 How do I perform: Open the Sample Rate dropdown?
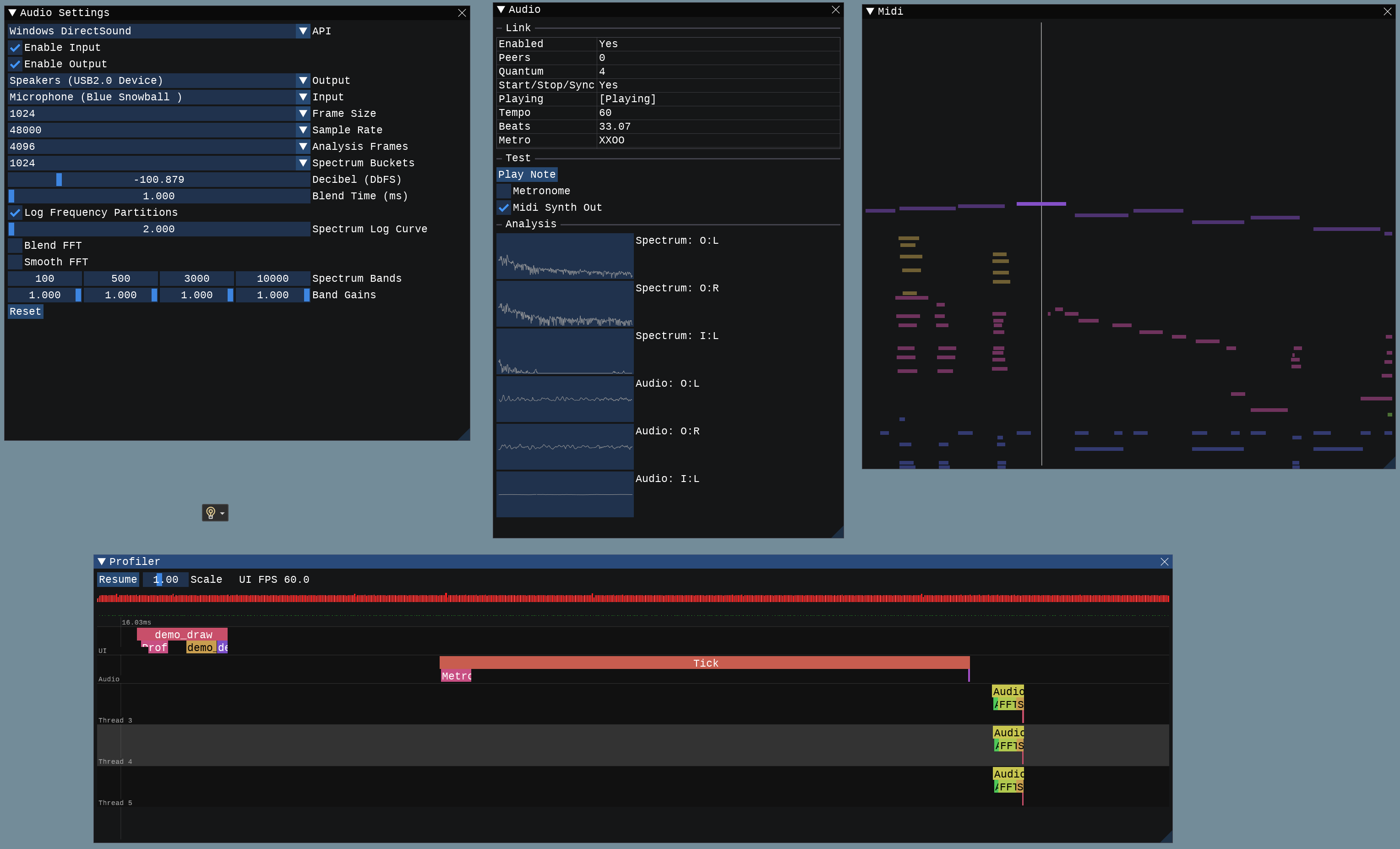pos(303,130)
